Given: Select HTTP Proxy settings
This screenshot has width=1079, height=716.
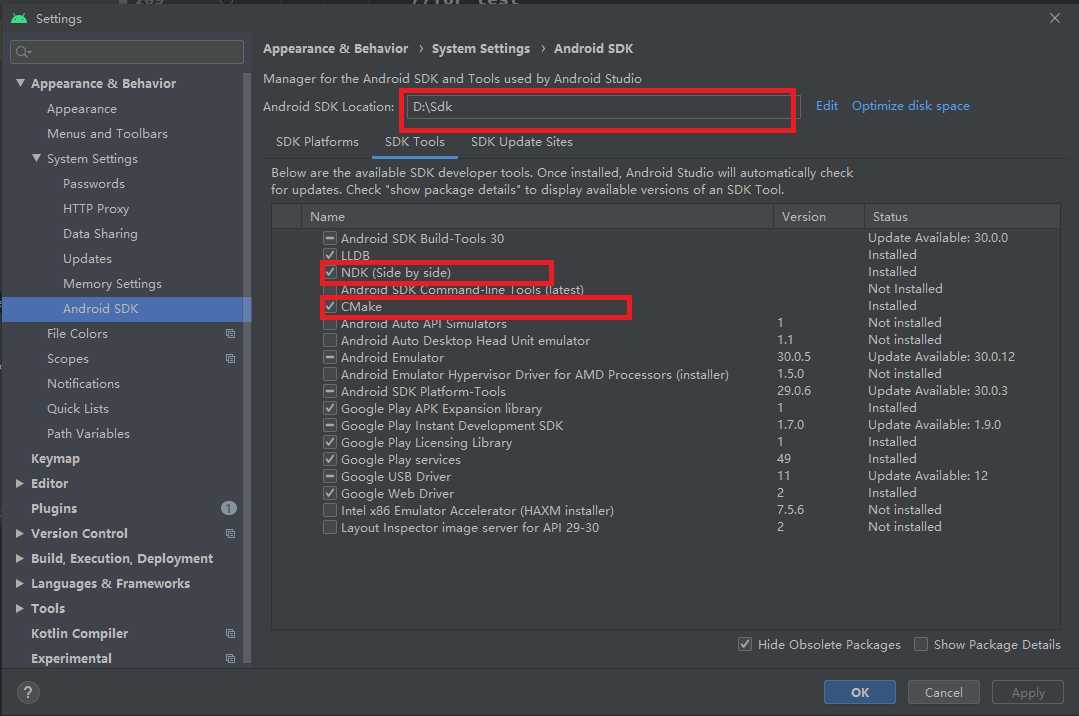Looking at the screenshot, I should click(x=96, y=209).
